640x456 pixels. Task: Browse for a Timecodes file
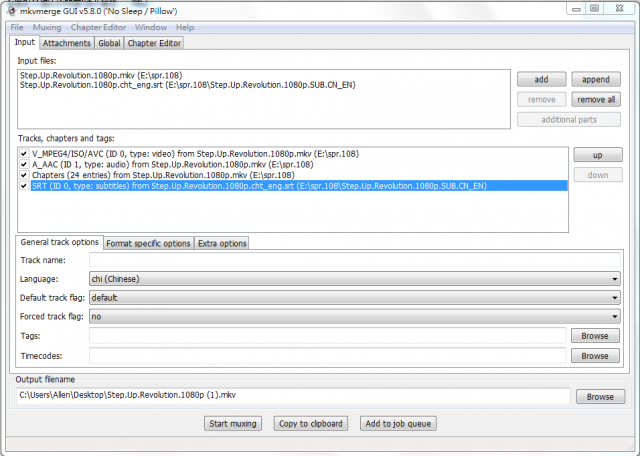point(595,356)
